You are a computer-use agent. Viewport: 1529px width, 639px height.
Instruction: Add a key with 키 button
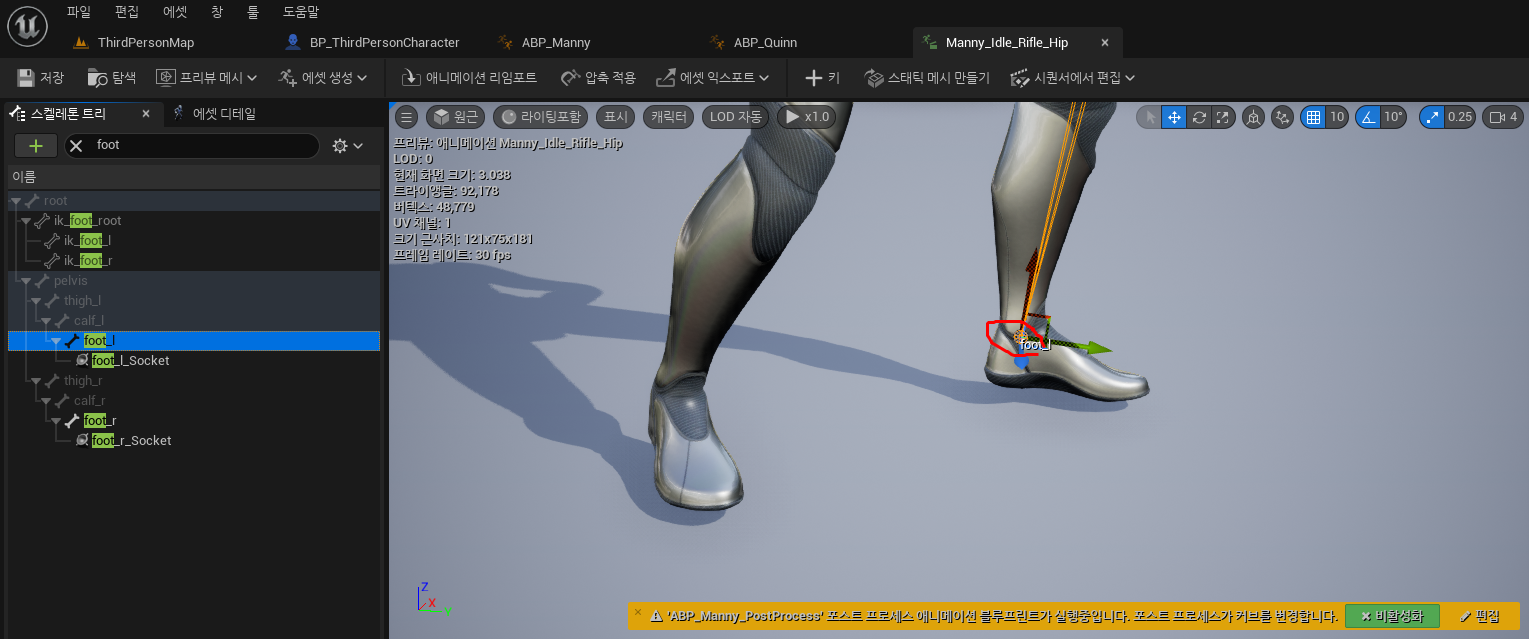click(x=823, y=77)
